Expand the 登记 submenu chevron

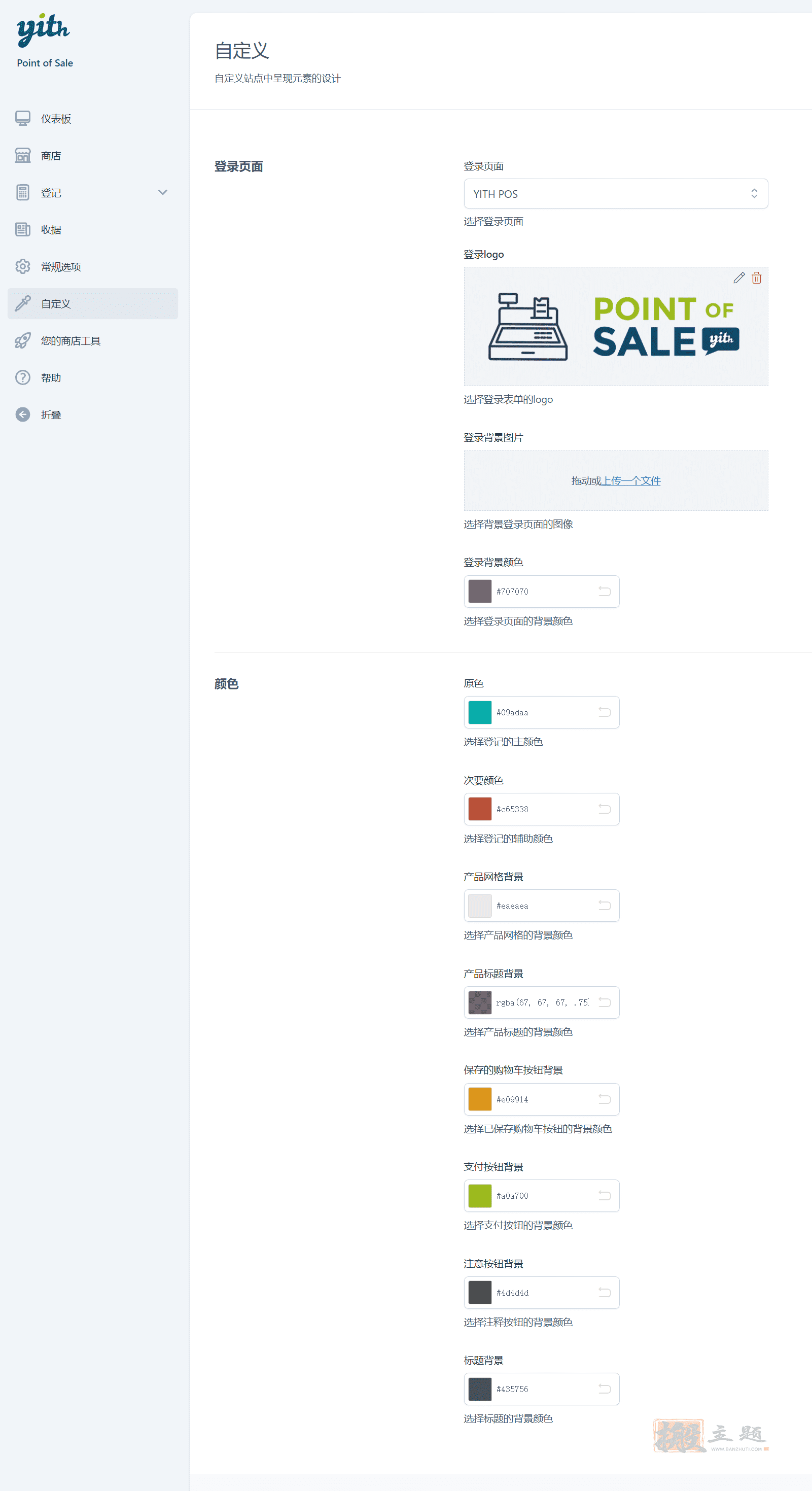point(163,193)
